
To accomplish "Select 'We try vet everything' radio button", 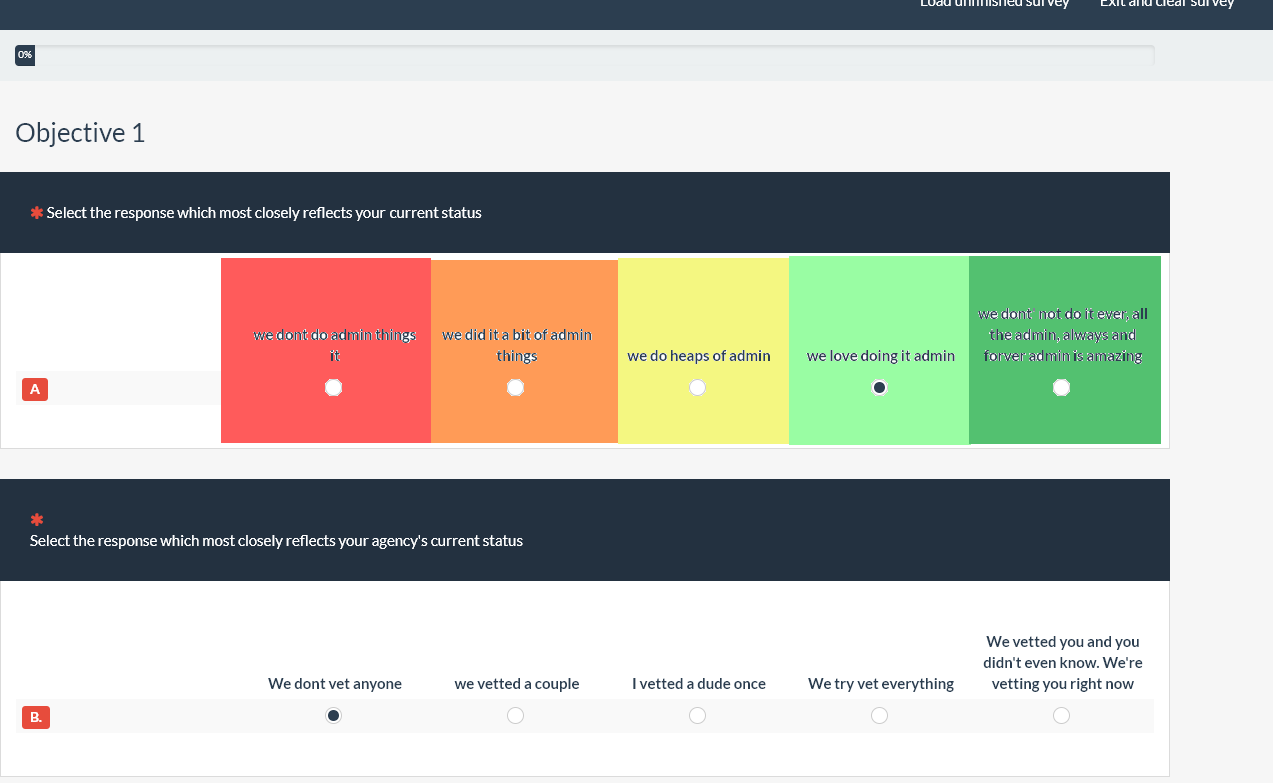I will (x=879, y=715).
